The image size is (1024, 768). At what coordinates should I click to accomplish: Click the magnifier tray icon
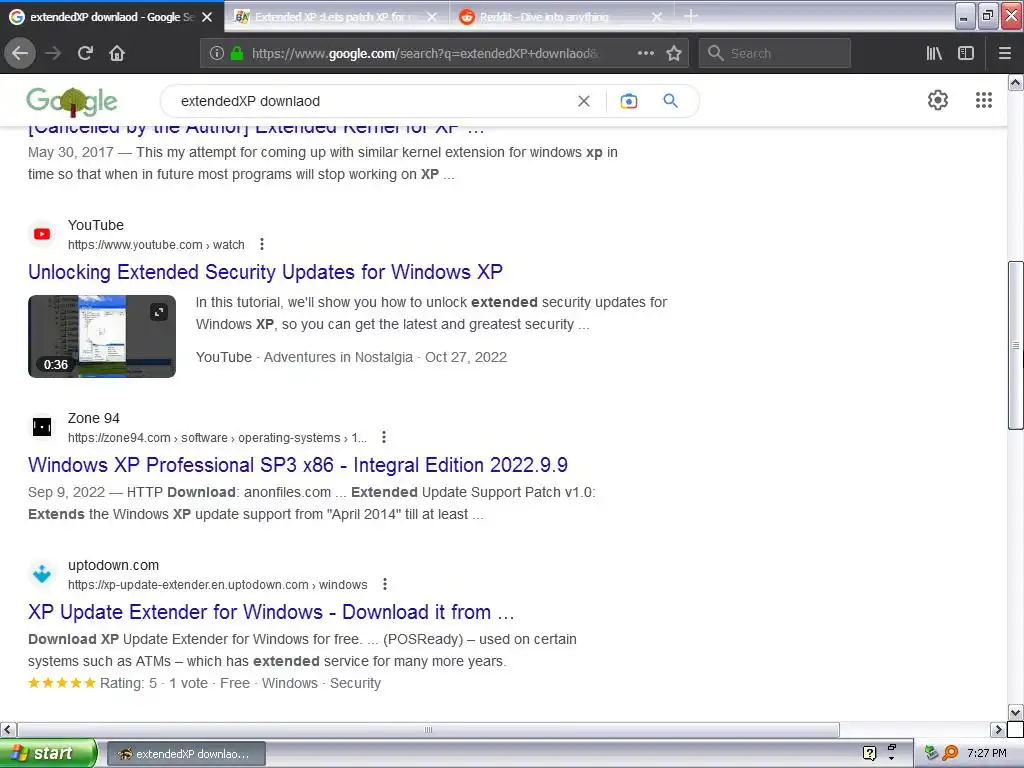tap(950, 753)
